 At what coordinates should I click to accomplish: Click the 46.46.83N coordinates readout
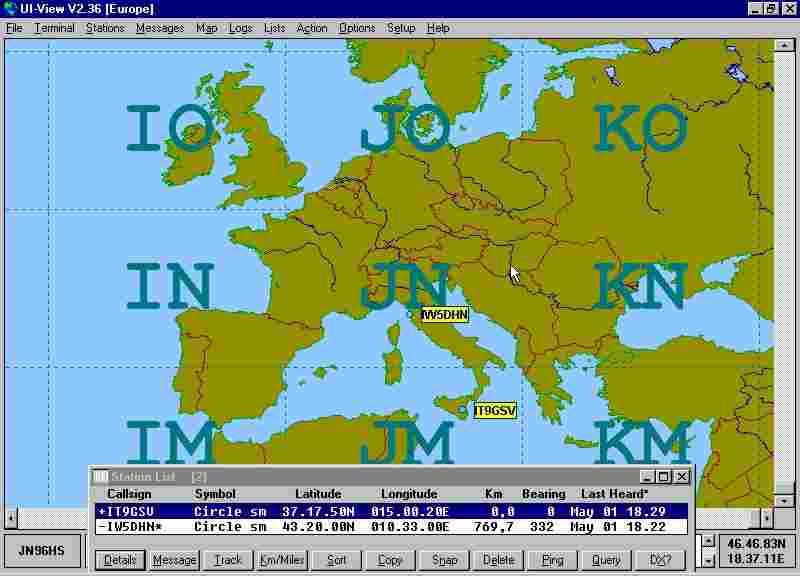pyautogui.click(x=756, y=544)
